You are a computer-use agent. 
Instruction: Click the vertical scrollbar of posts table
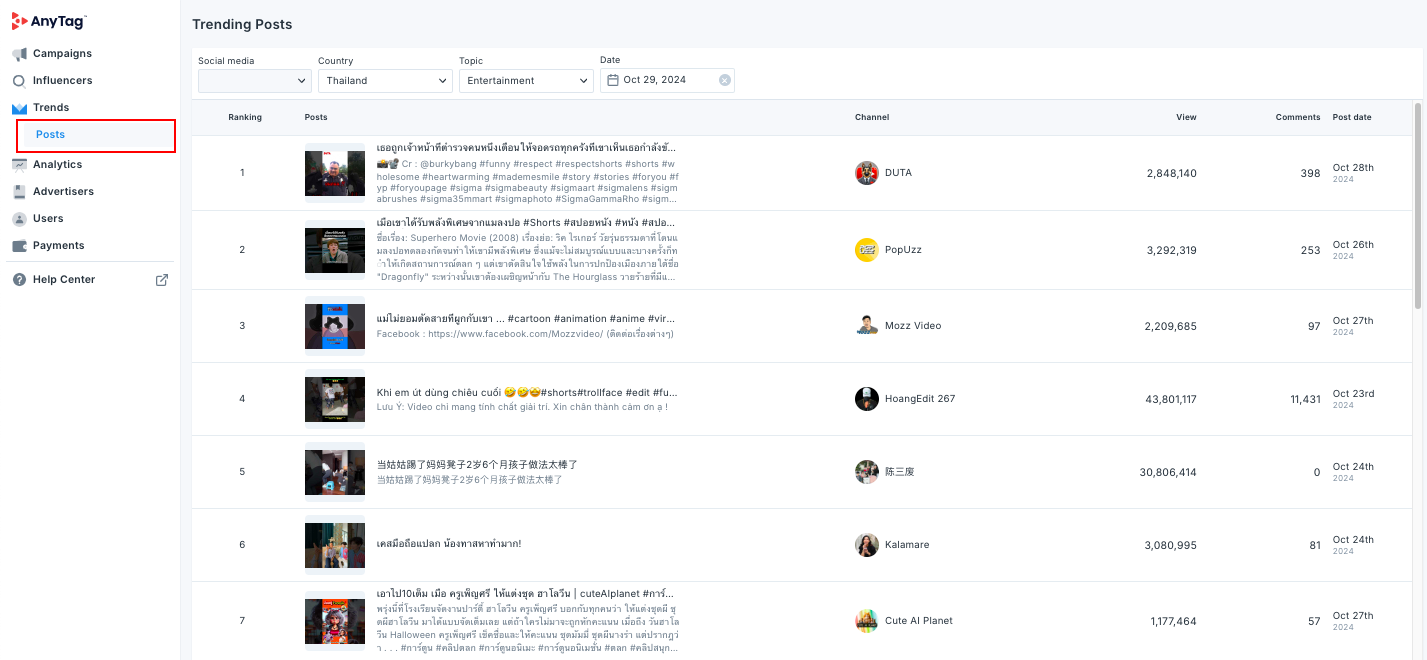pos(1417,205)
